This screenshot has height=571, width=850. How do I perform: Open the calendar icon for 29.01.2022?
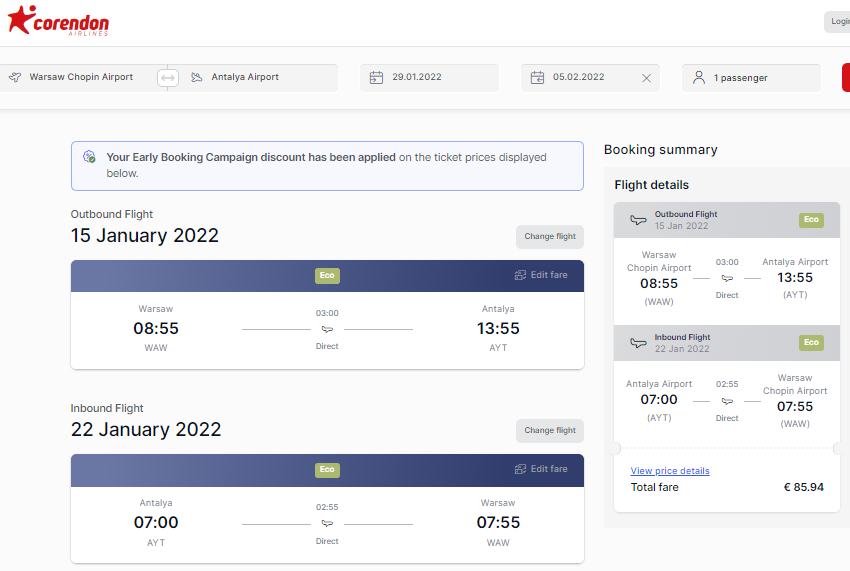(376, 78)
